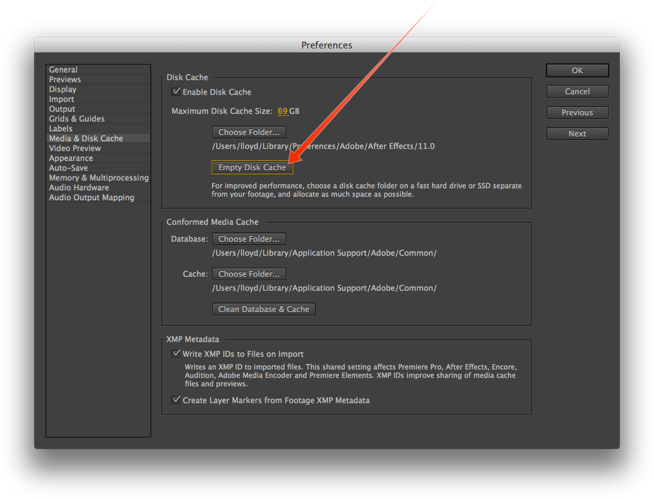Select Audio Output Mapping category
Viewport: 654px width, 499px height.
click(x=91, y=197)
